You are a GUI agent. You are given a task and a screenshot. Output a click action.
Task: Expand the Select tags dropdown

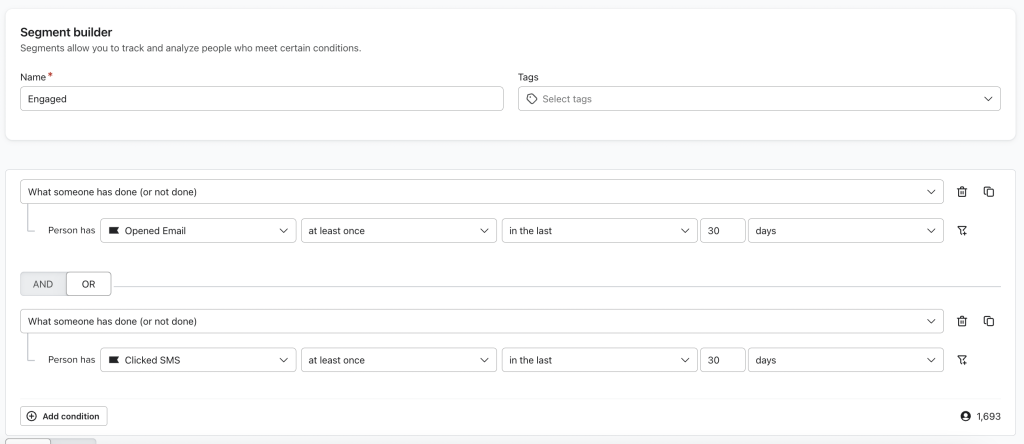coord(759,99)
